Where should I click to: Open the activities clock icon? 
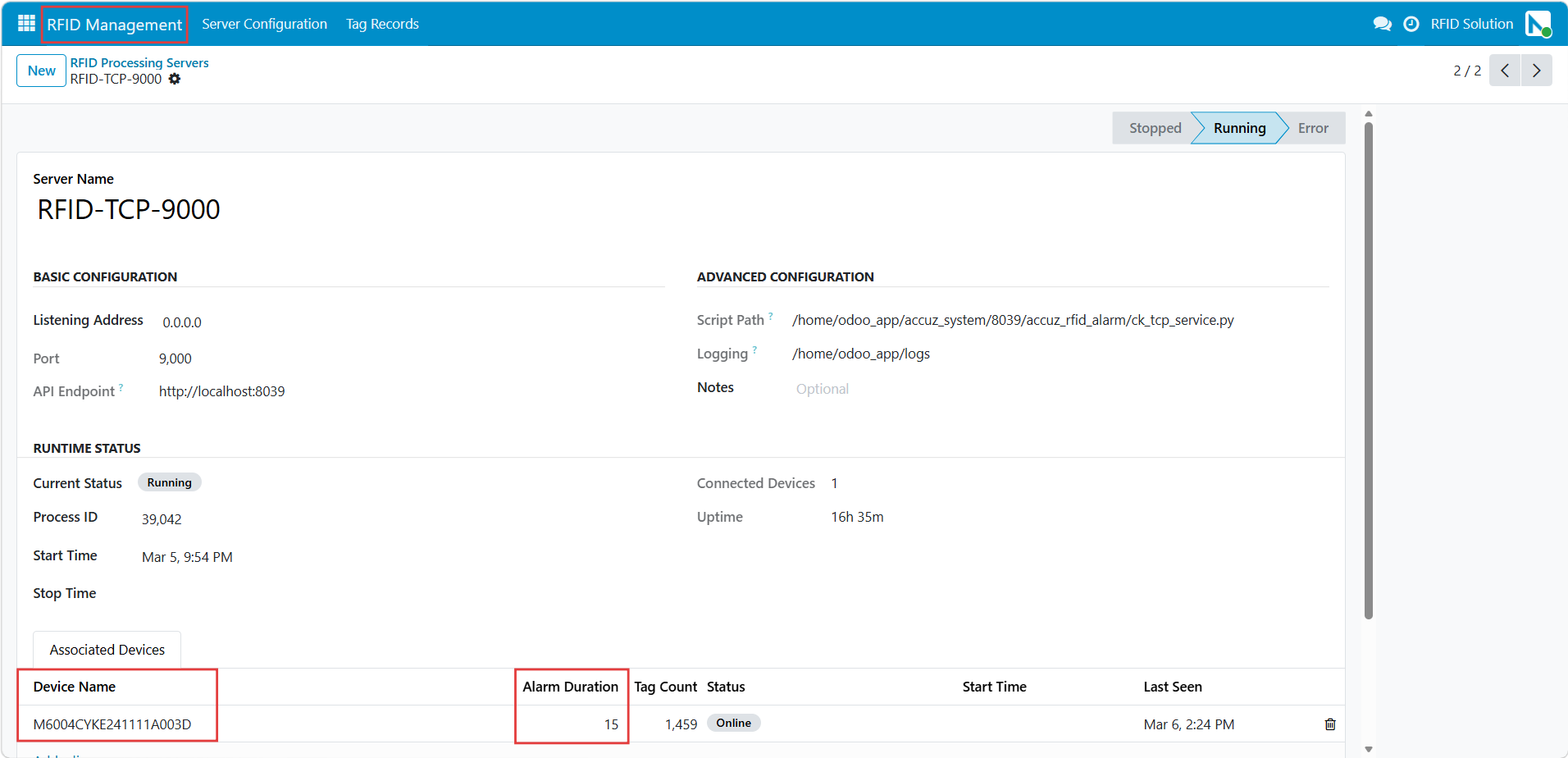coord(1411,24)
